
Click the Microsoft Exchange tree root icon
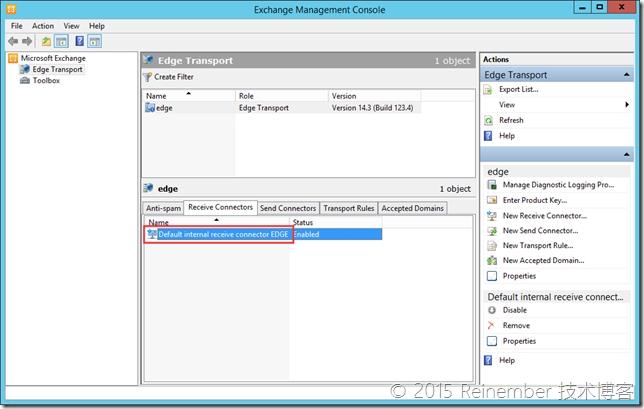[x=13, y=58]
